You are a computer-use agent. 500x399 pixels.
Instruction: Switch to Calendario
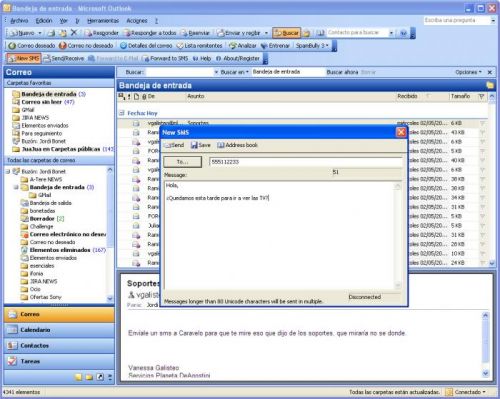pos(59,330)
